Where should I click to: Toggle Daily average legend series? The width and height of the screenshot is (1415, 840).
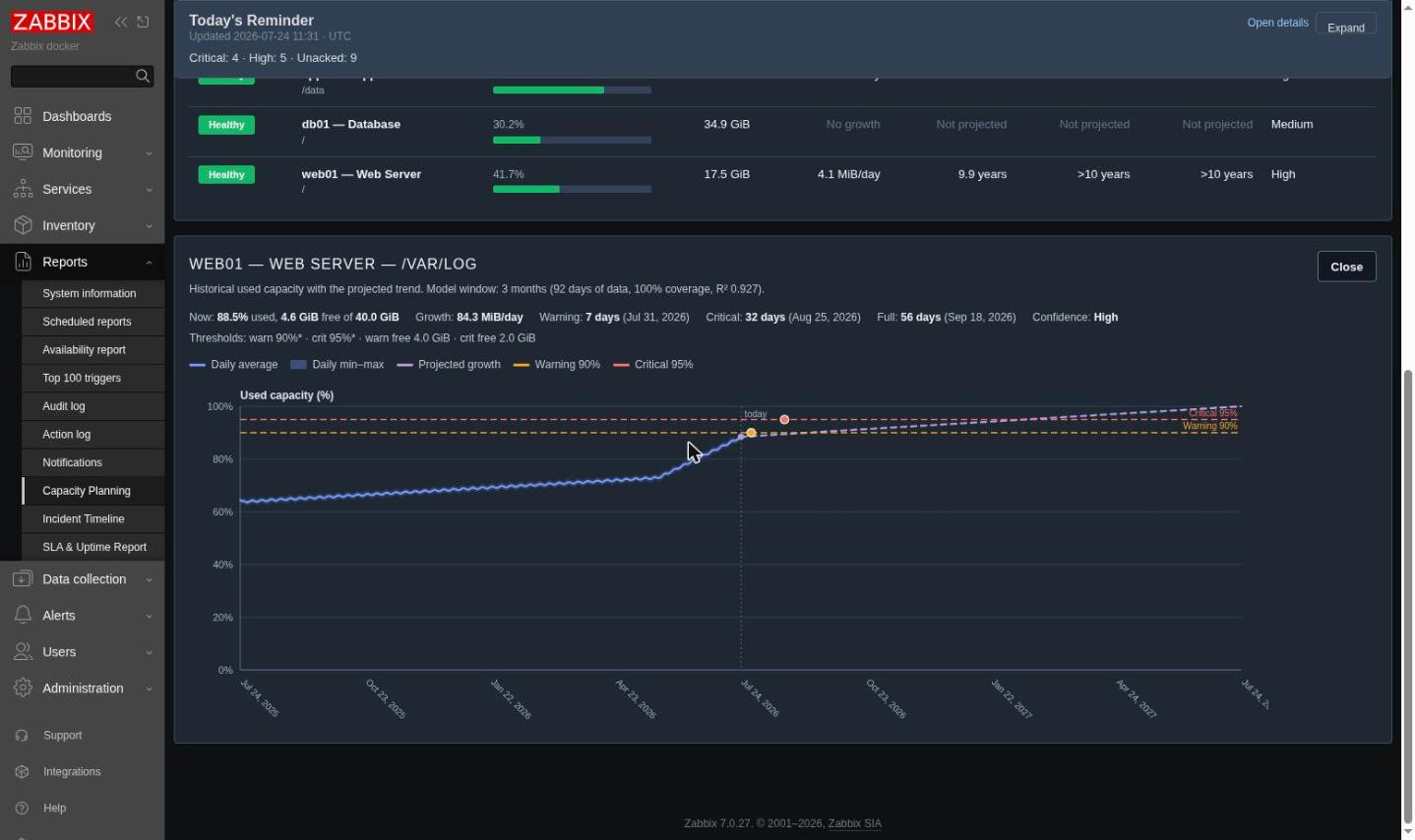point(233,365)
